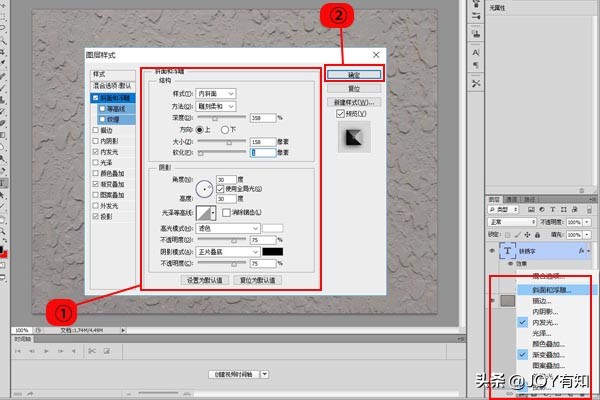The image size is (600, 400).
Task: Toggle the 预览(V) preview checkbox
Action: [340, 114]
